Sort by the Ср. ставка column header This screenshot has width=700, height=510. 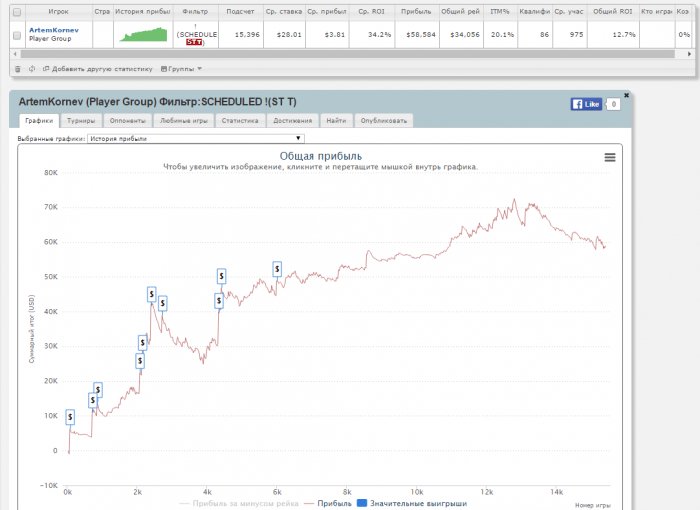[284, 12]
